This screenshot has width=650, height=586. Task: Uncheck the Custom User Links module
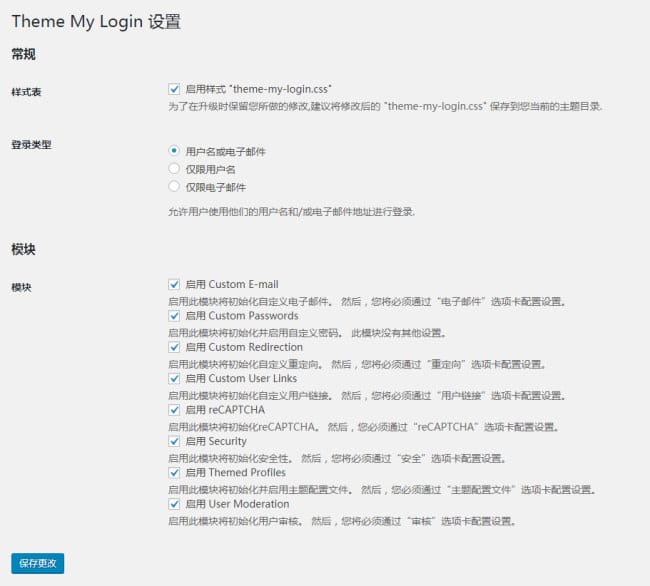point(174,378)
